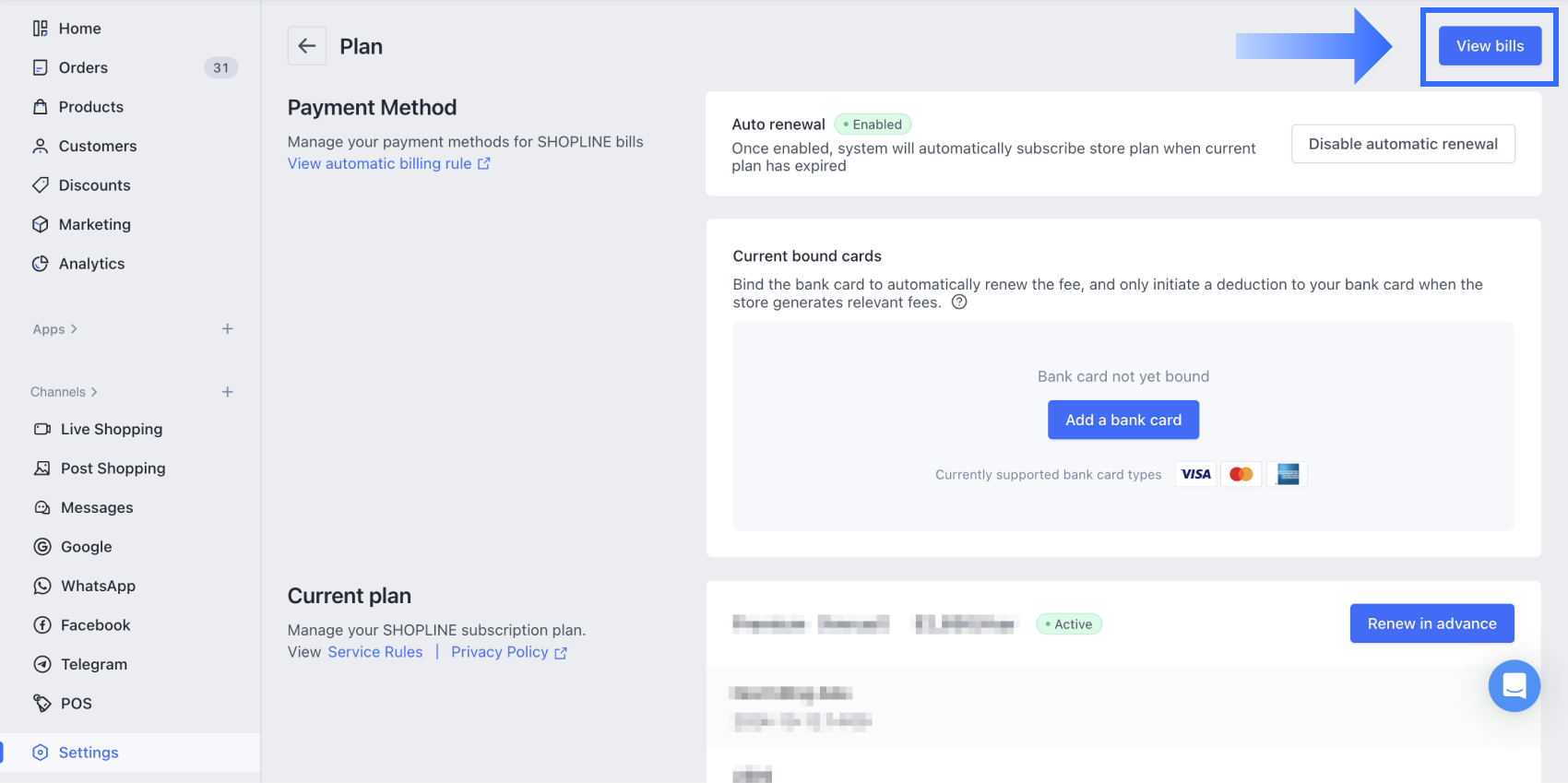Screen dimensions: 1568x783
Task: Open WhatsApp channel in sidebar
Action: pos(98,586)
